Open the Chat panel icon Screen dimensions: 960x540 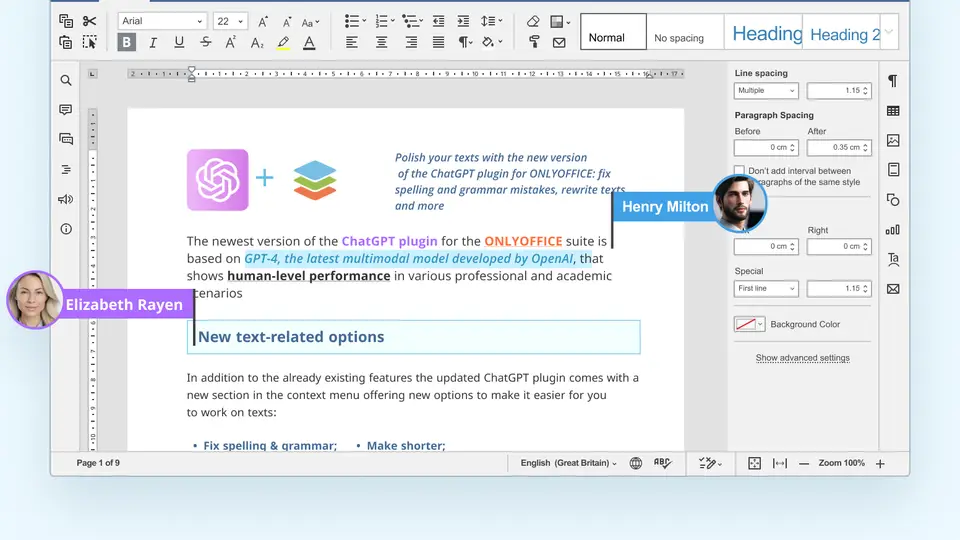[x=66, y=139]
